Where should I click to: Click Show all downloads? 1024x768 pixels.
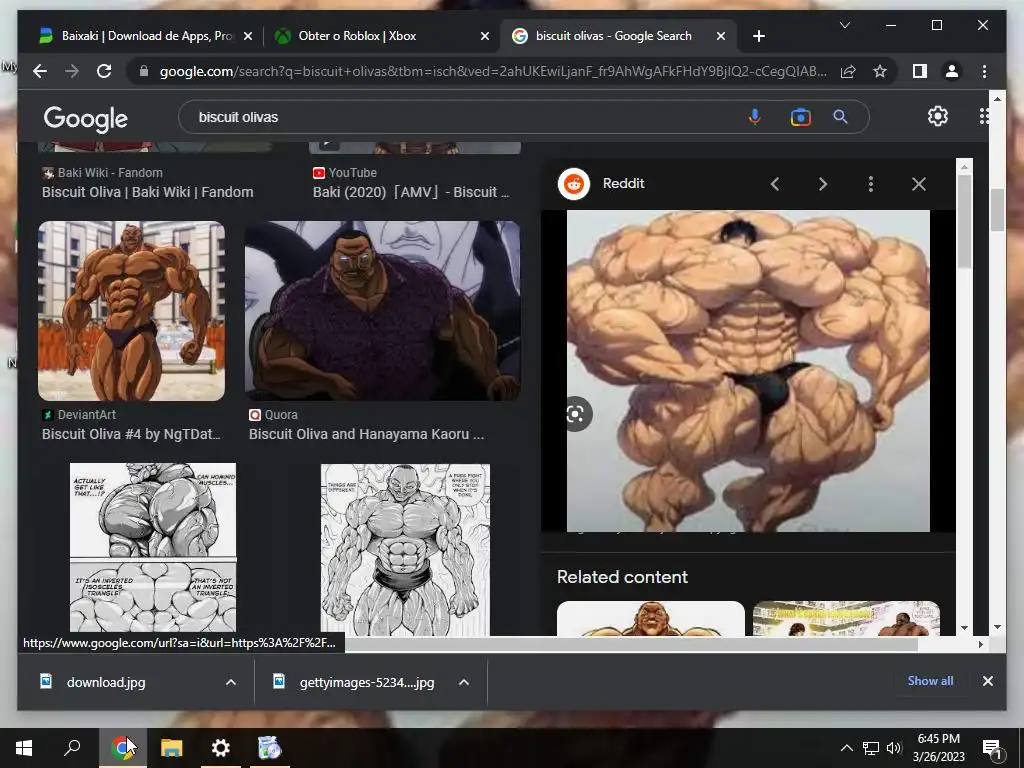click(x=930, y=681)
